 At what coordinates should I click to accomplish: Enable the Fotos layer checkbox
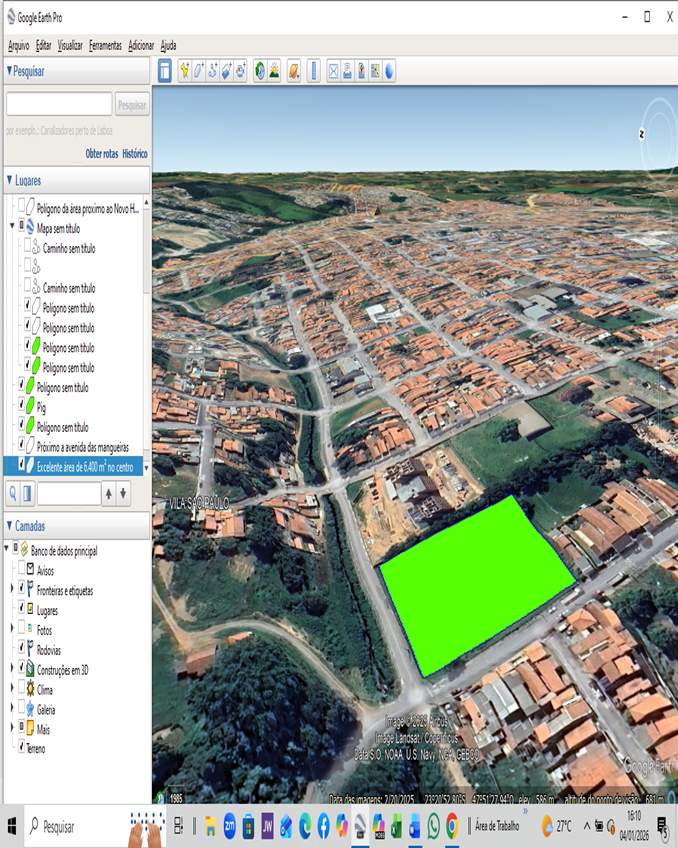coord(22,628)
